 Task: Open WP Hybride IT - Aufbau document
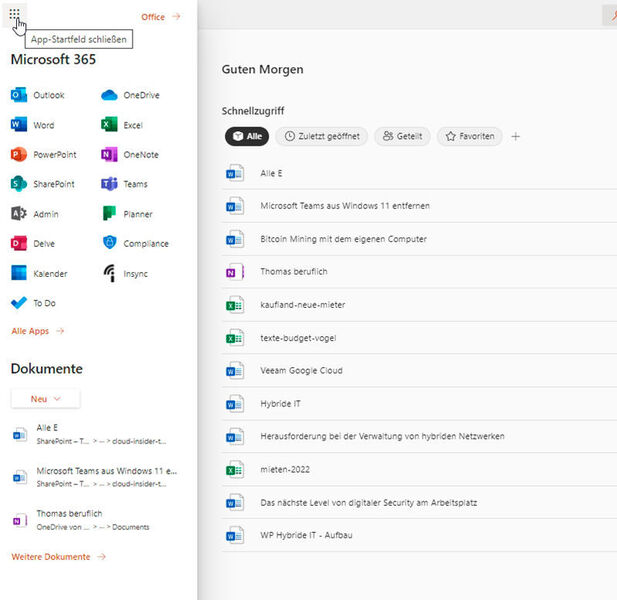point(419,535)
